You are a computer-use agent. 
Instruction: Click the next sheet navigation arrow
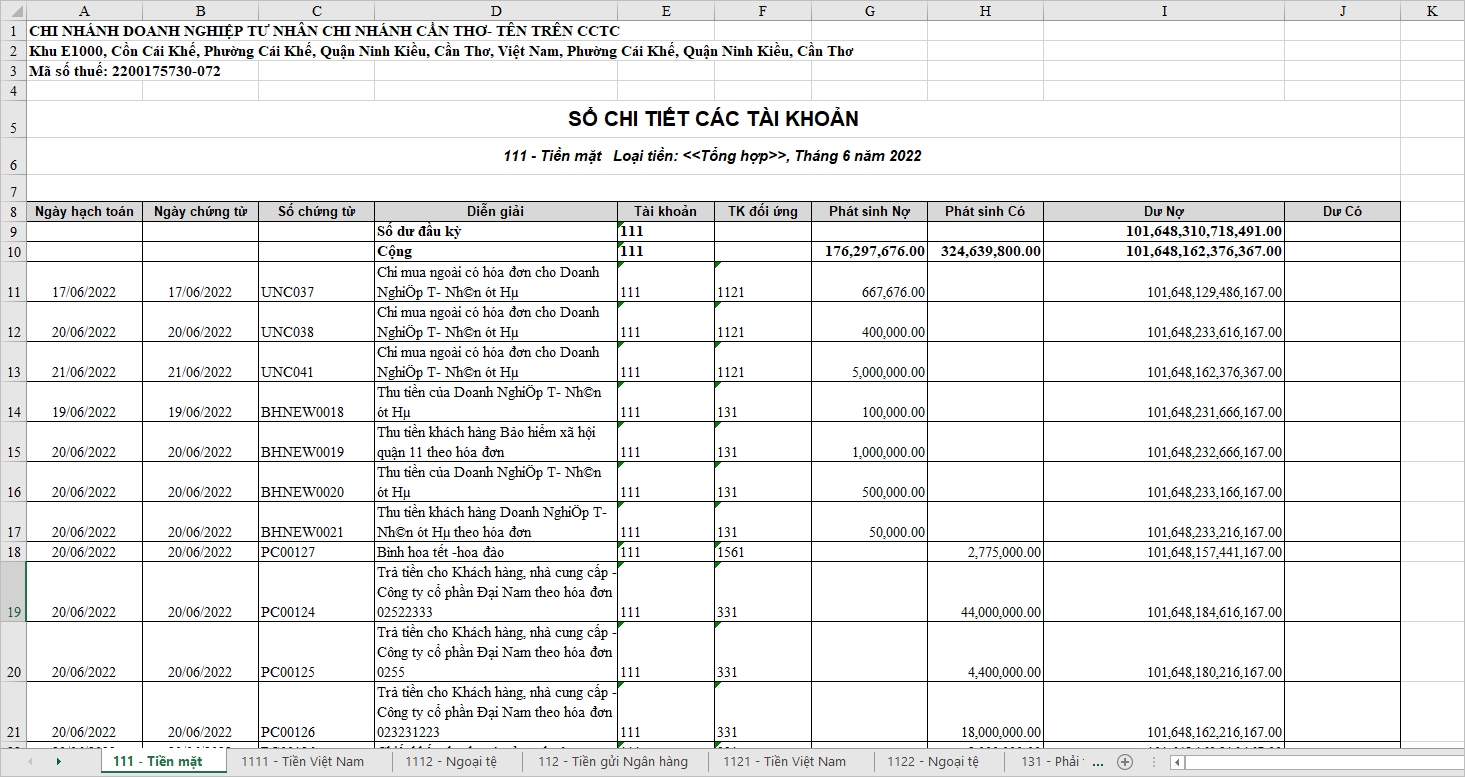pos(58,762)
